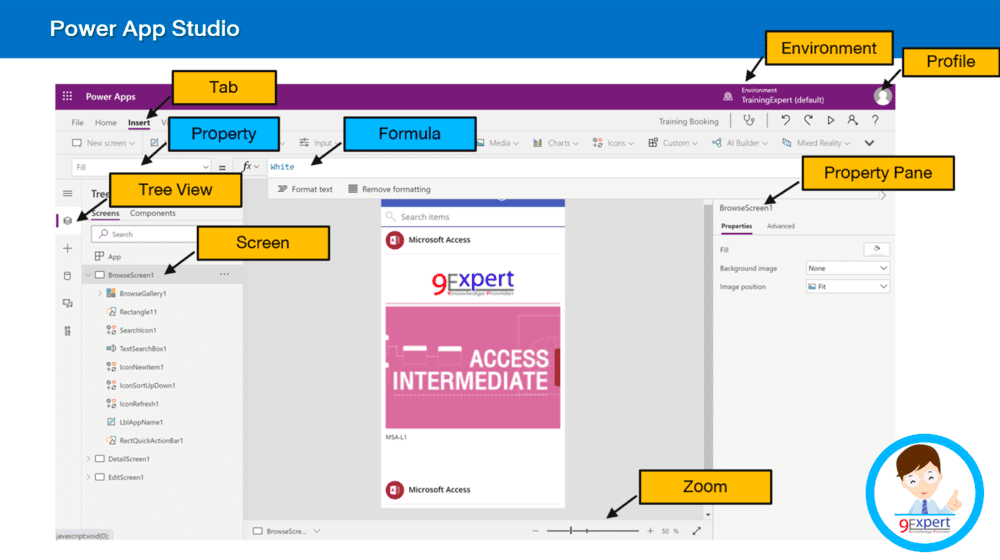Screen dimensions: 1000x560
Task: Switch to Components tab in Tree view
Action: pos(152,213)
